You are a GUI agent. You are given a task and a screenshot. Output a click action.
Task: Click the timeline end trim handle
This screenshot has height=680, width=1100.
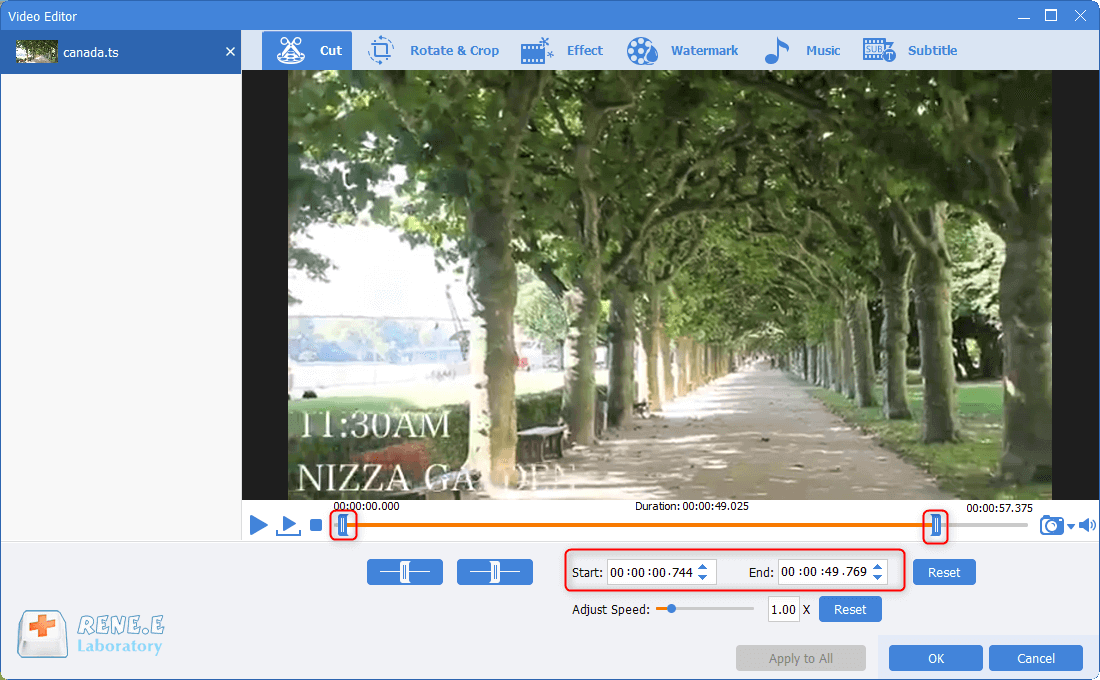point(935,525)
